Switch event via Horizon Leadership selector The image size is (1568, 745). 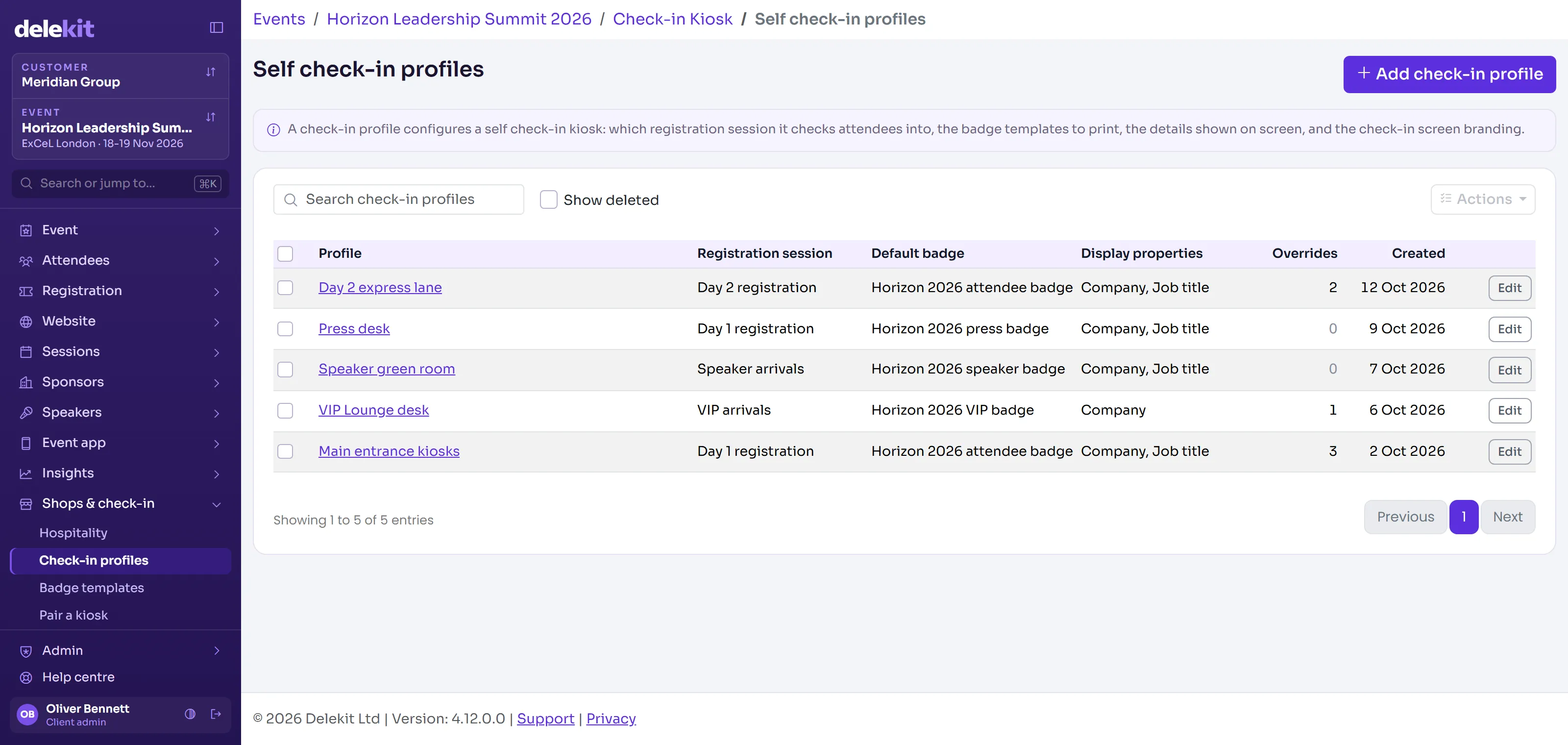tap(120, 128)
